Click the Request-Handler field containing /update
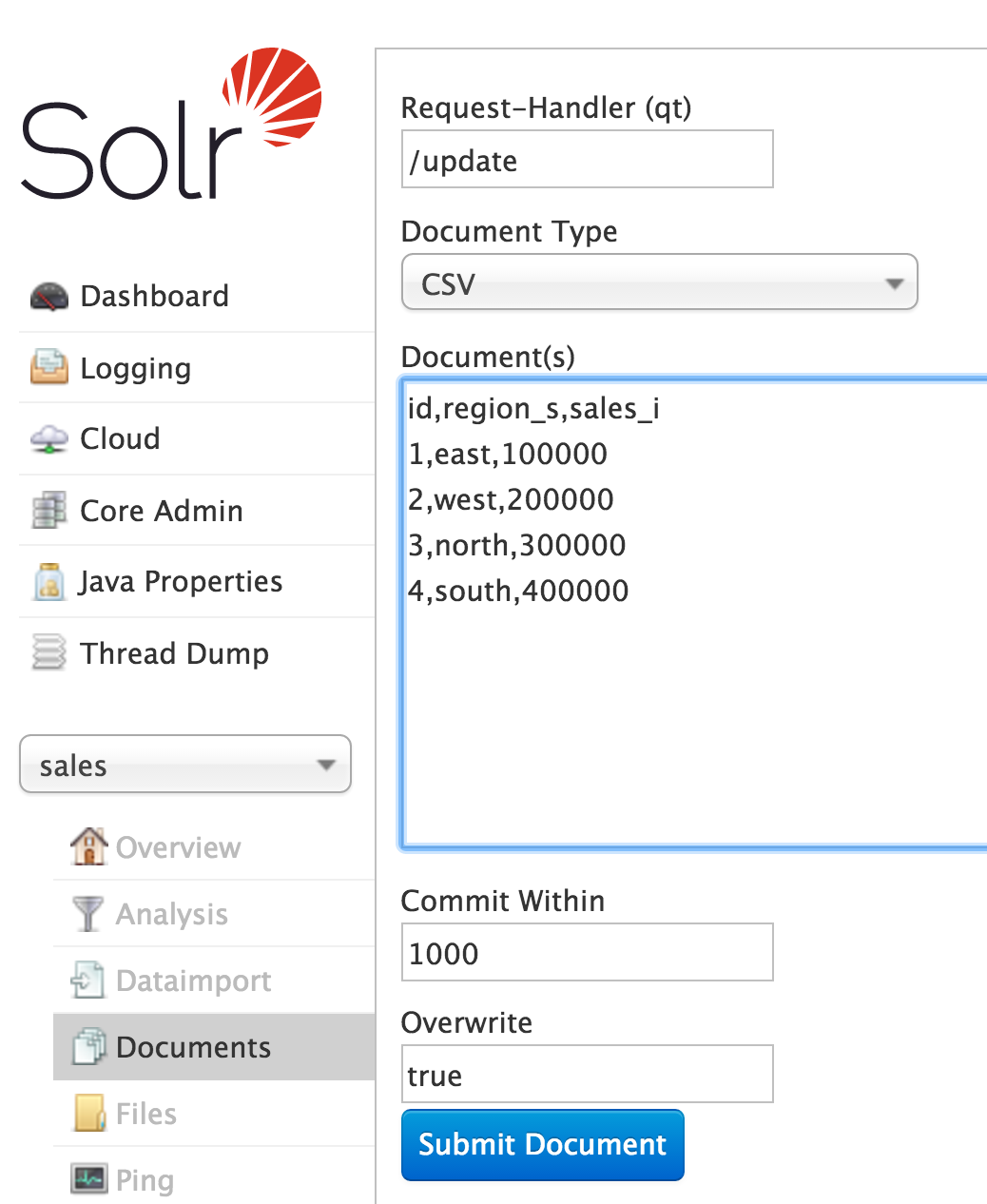987x1204 pixels. point(587,159)
